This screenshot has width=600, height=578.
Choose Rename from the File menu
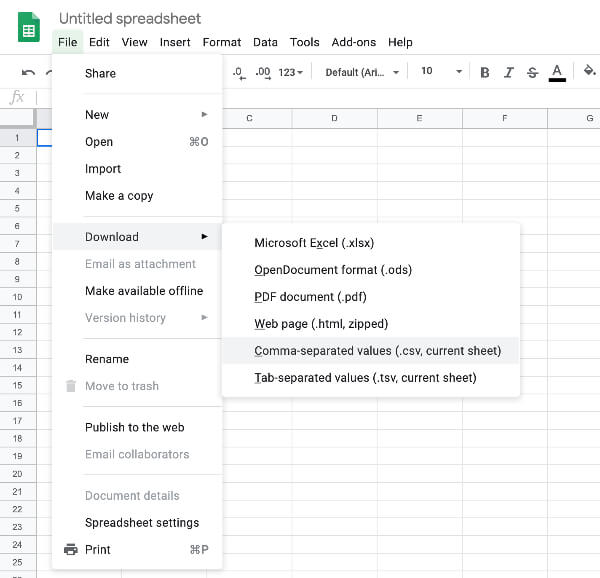(137, 359)
